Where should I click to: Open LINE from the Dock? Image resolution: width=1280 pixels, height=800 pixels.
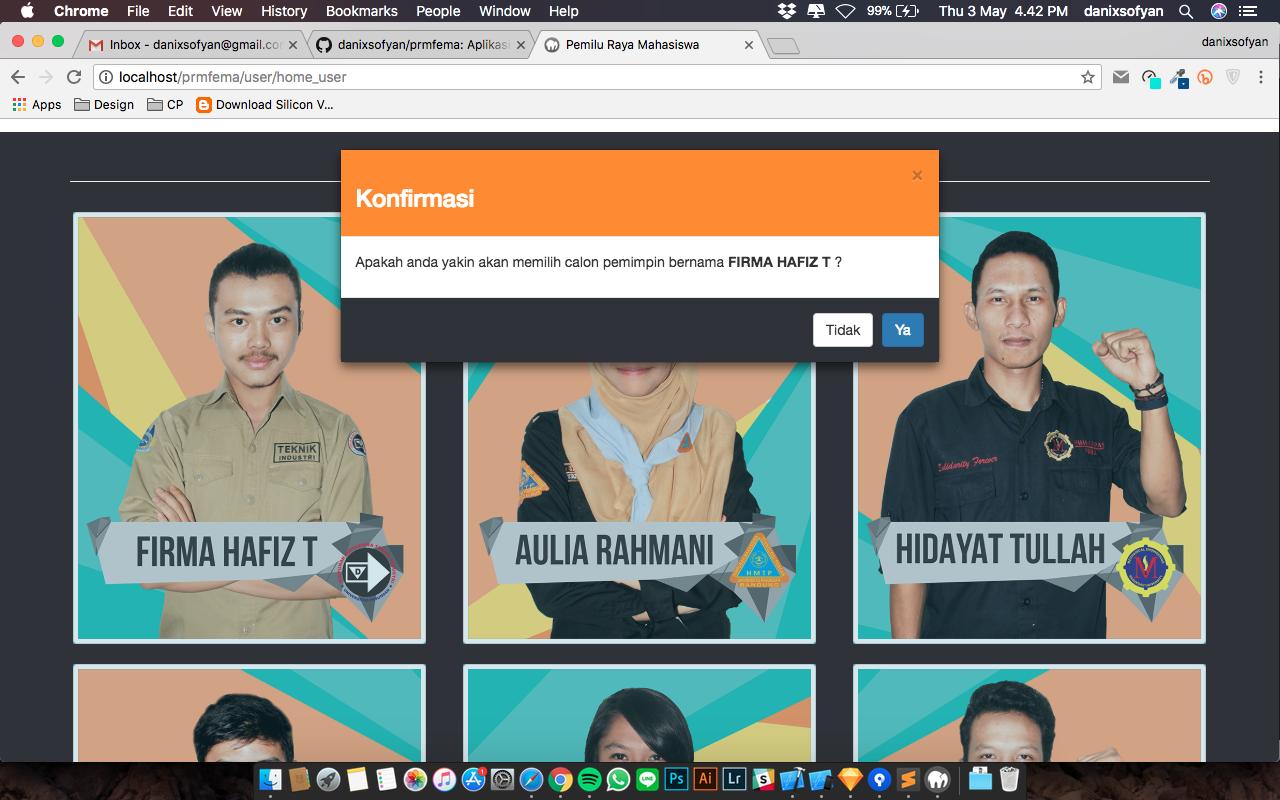tap(648, 779)
